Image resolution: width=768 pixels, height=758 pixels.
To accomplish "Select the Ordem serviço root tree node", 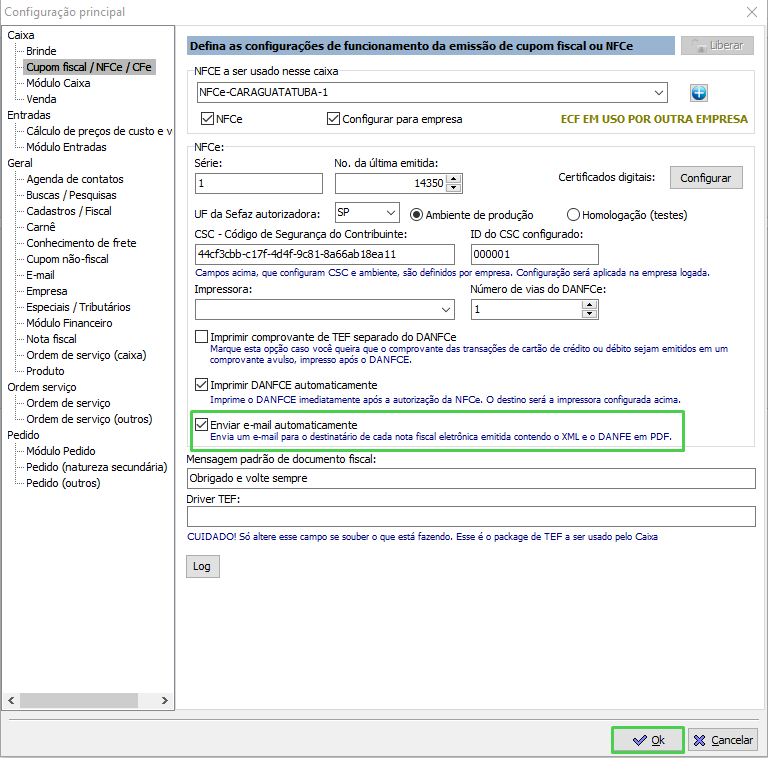I will [42, 387].
